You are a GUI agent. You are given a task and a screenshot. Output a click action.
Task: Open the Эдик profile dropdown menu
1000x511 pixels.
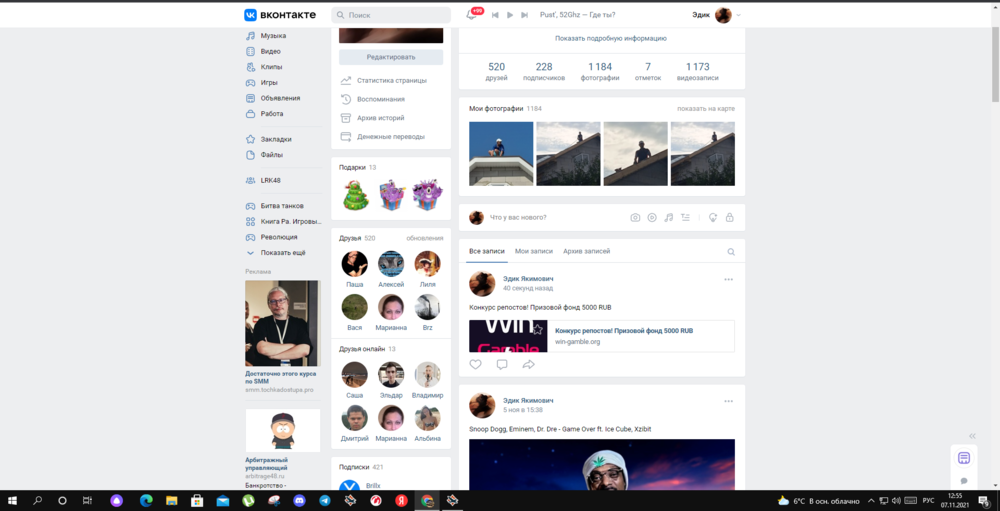738,15
